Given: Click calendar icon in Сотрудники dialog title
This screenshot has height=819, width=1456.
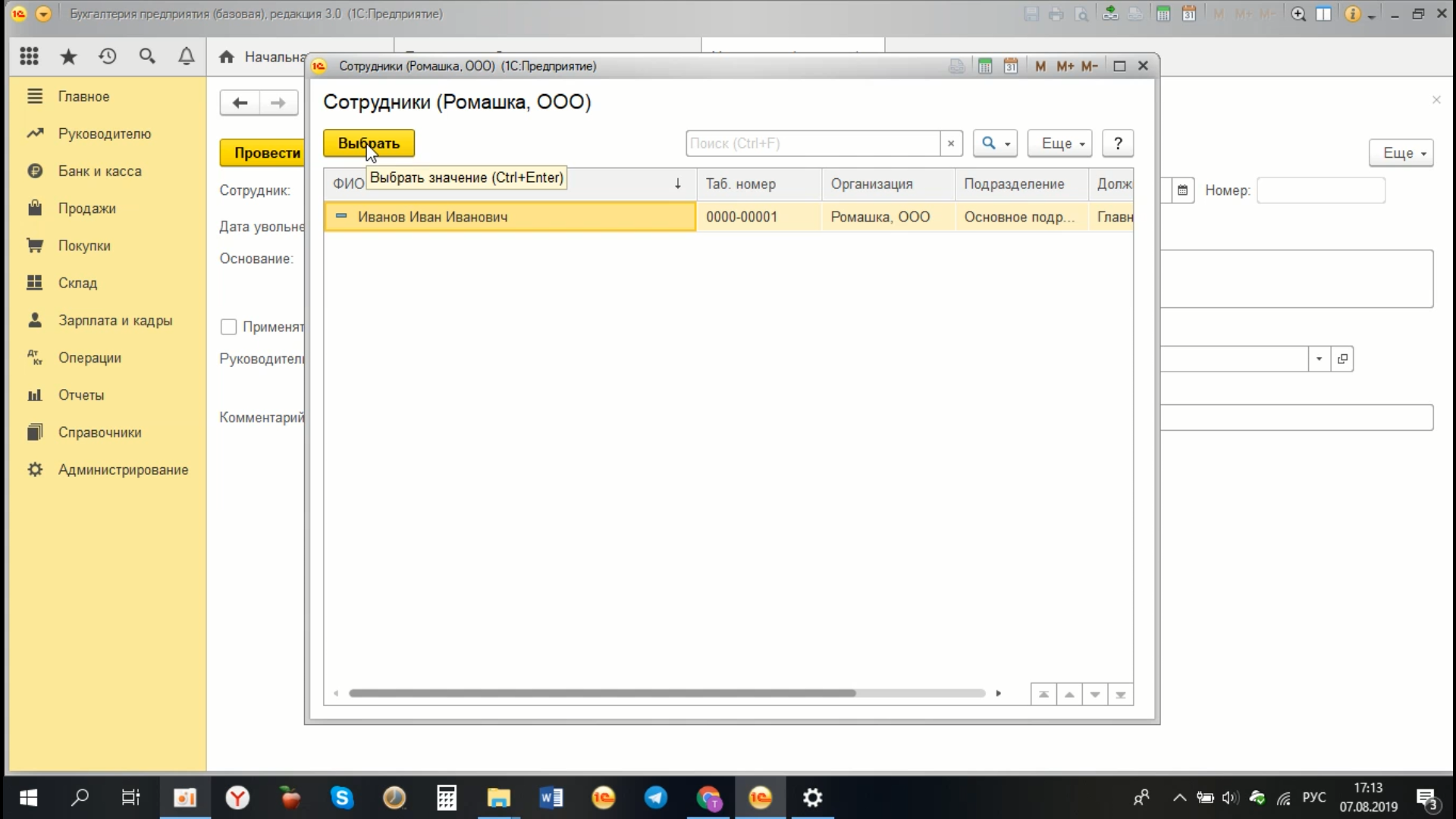Looking at the screenshot, I should [x=1011, y=66].
